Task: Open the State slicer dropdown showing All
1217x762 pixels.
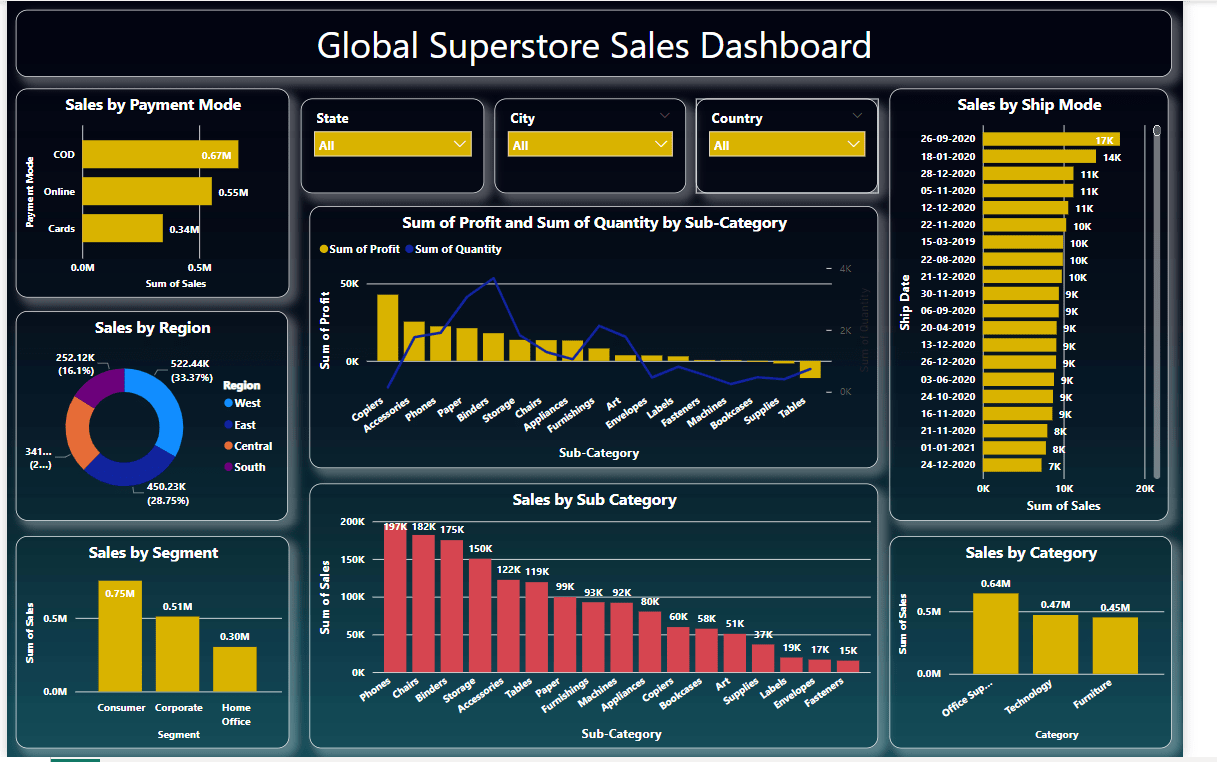Action: click(x=391, y=143)
